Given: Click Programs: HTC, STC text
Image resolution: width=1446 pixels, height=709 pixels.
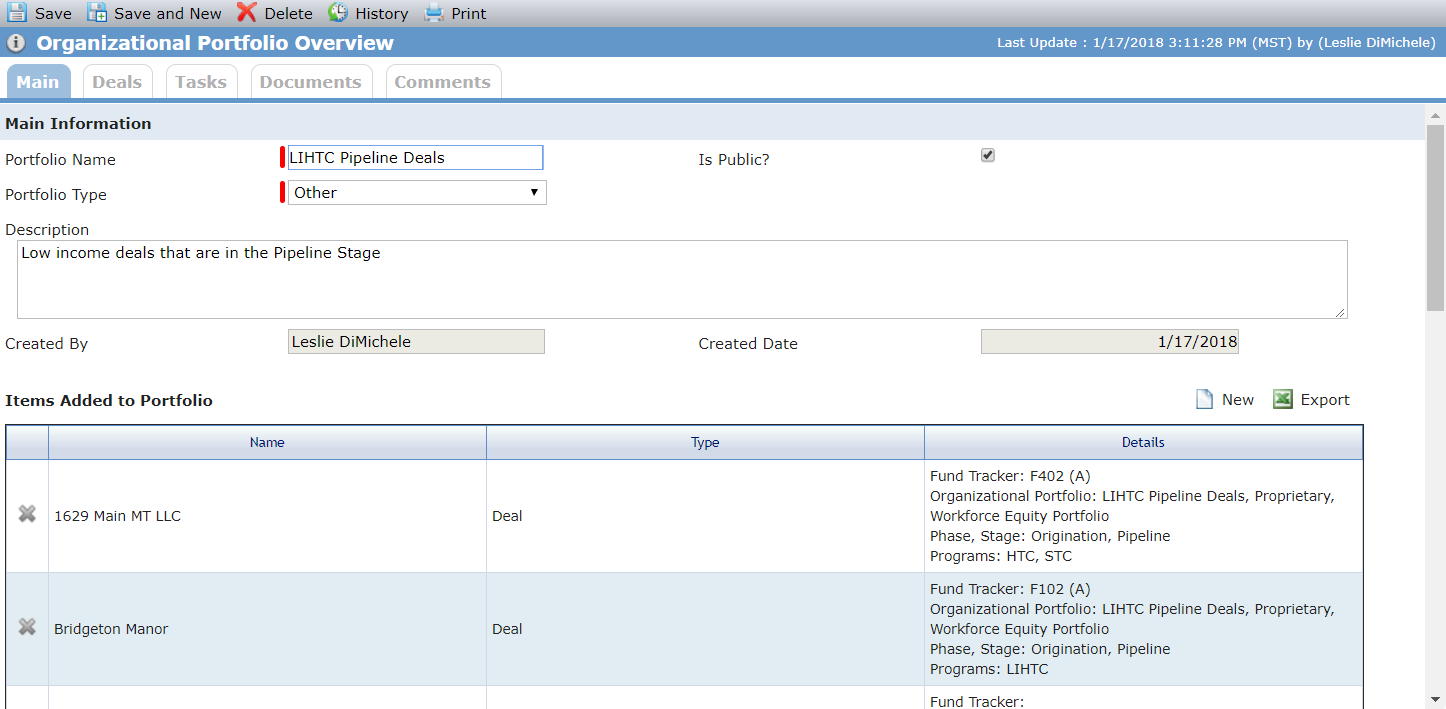Looking at the screenshot, I should click(1001, 556).
